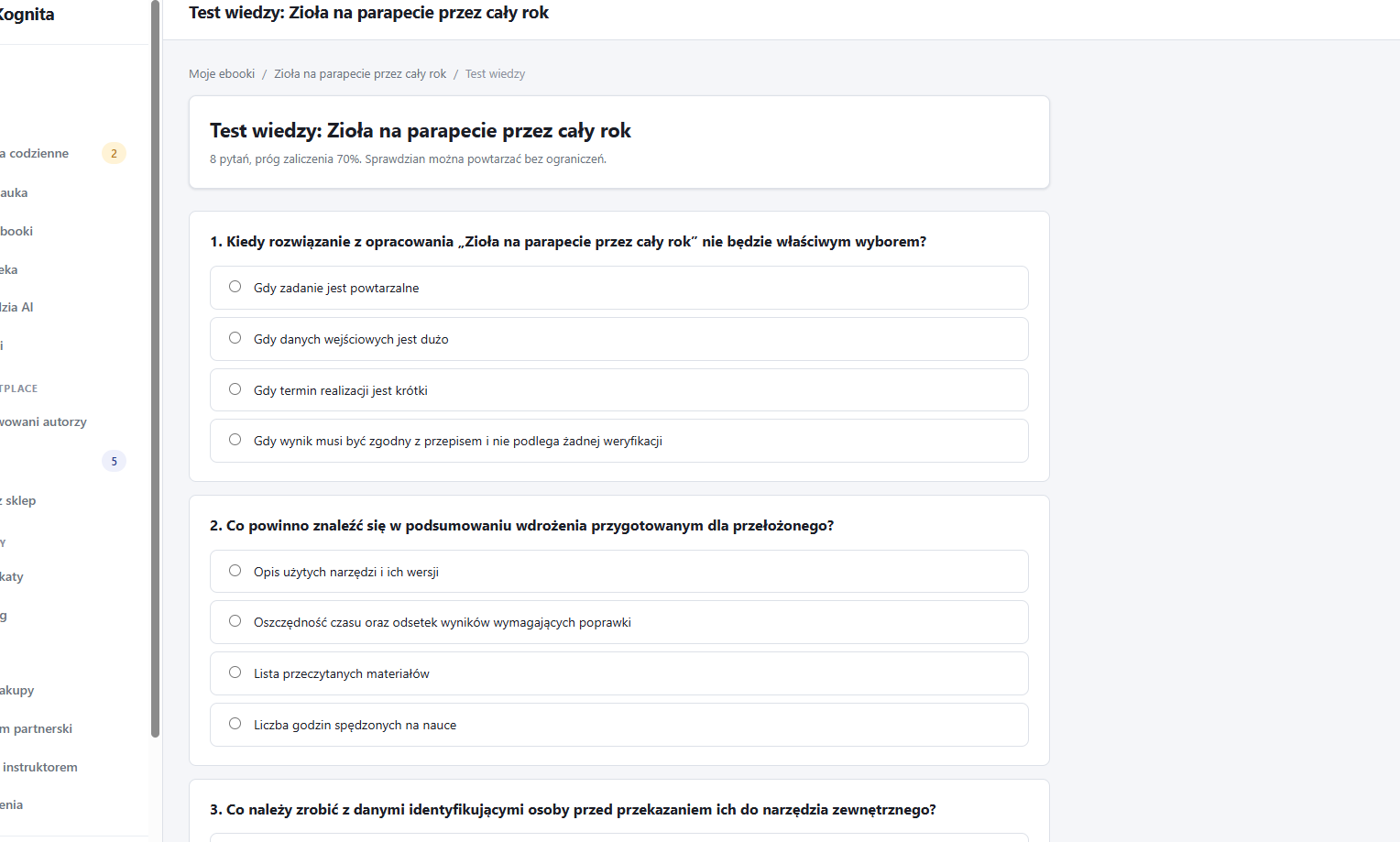Viewport: 1400px width, 842px height.
Task: Select answer 'Gdy zadanie jest powtarzalne'
Action: pyautogui.click(x=618, y=288)
